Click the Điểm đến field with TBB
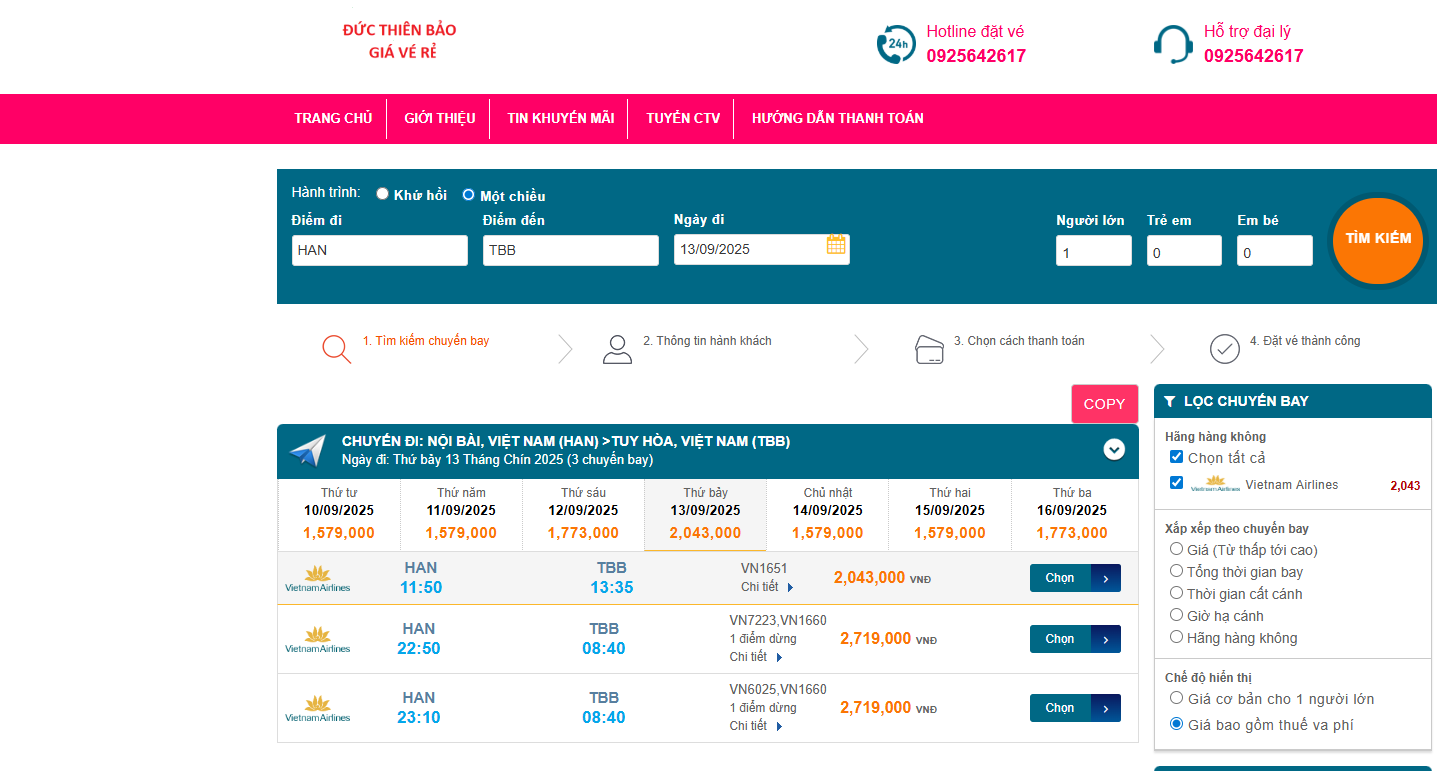Screen dimensions: 1437x771 pos(571,250)
